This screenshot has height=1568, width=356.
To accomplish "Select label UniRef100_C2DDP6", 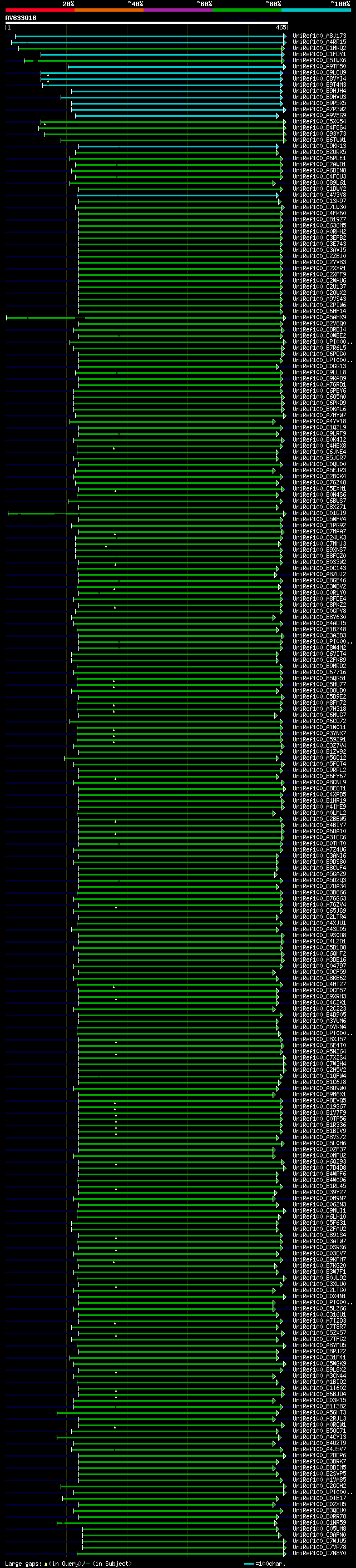I will 319,1456.
